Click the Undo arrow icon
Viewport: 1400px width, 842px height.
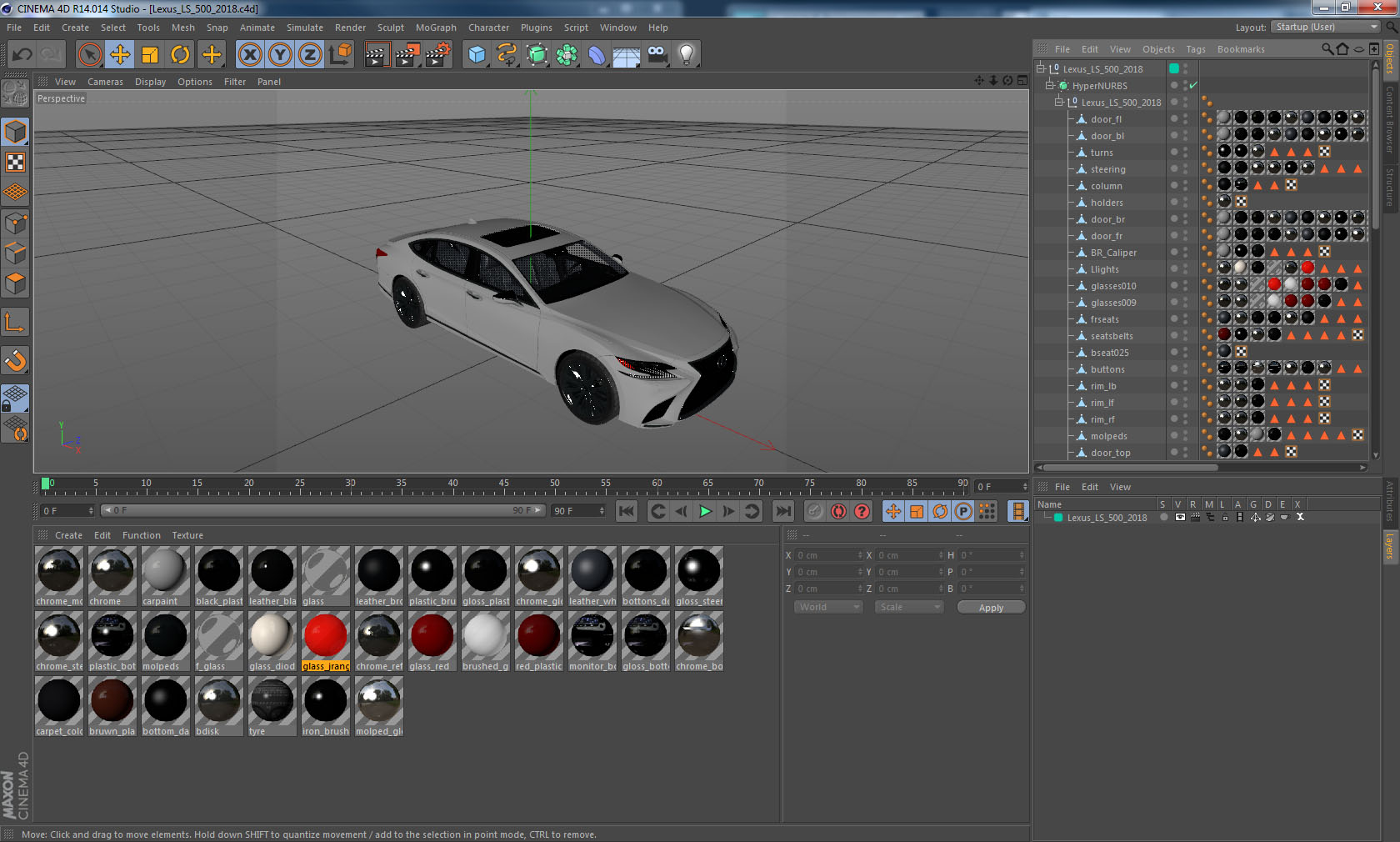pyautogui.click(x=22, y=55)
